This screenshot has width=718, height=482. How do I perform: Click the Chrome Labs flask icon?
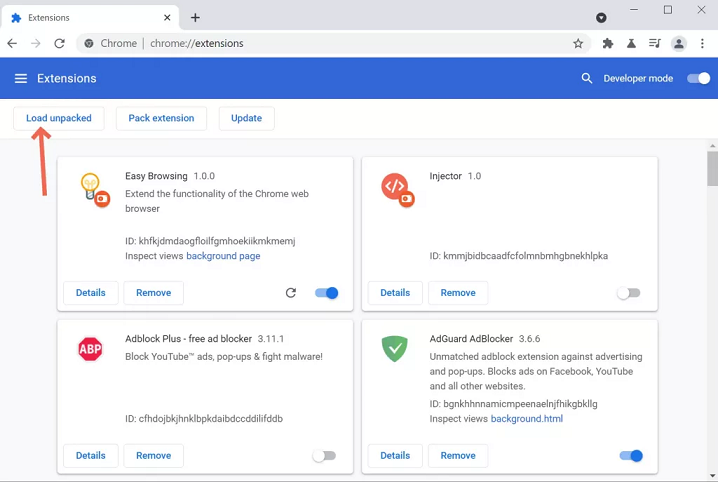tap(631, 43)
